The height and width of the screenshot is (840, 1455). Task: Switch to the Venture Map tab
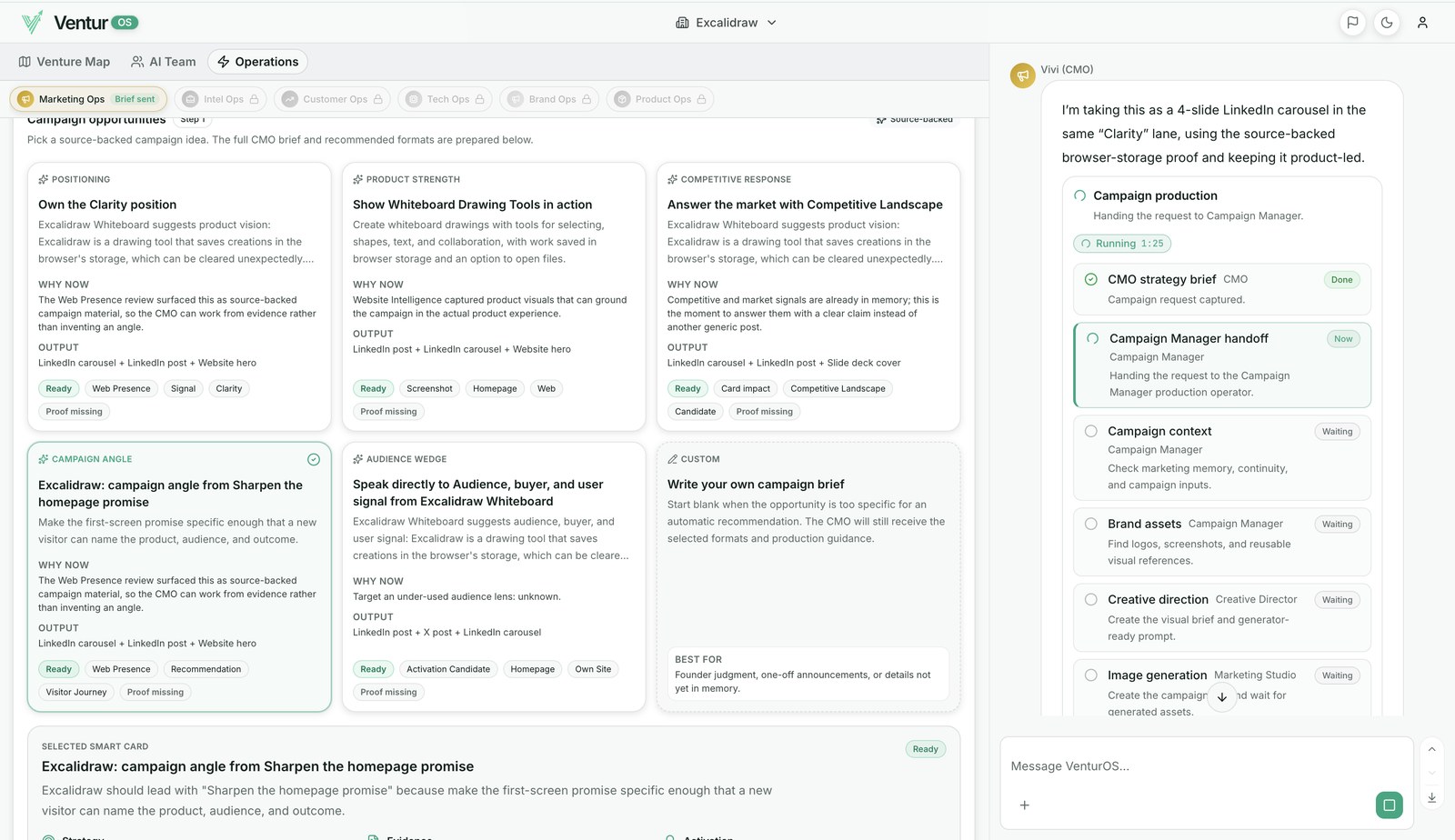[x=65, y=62]
